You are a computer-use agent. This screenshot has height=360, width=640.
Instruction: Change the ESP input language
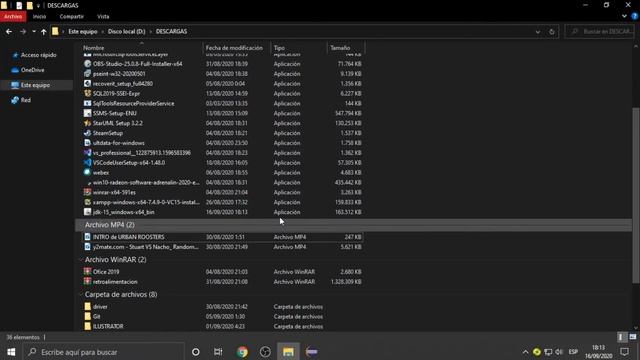(x=573, y=352)
